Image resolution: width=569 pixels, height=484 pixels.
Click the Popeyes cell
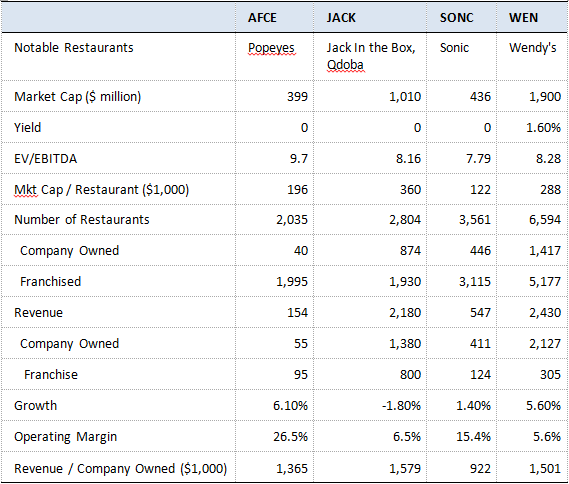coord(271,48)
